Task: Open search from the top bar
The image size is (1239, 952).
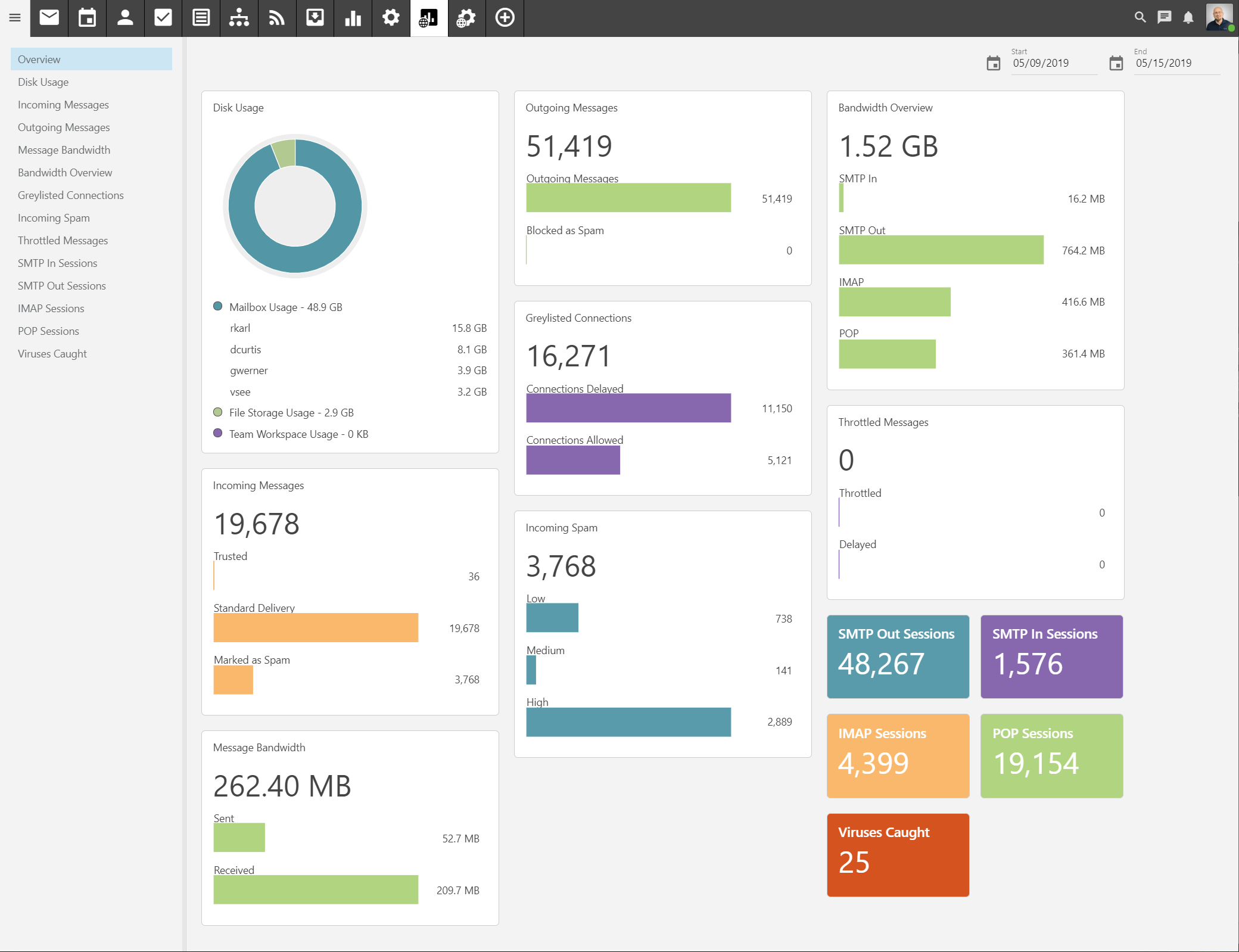Action: coord(1141,18)
